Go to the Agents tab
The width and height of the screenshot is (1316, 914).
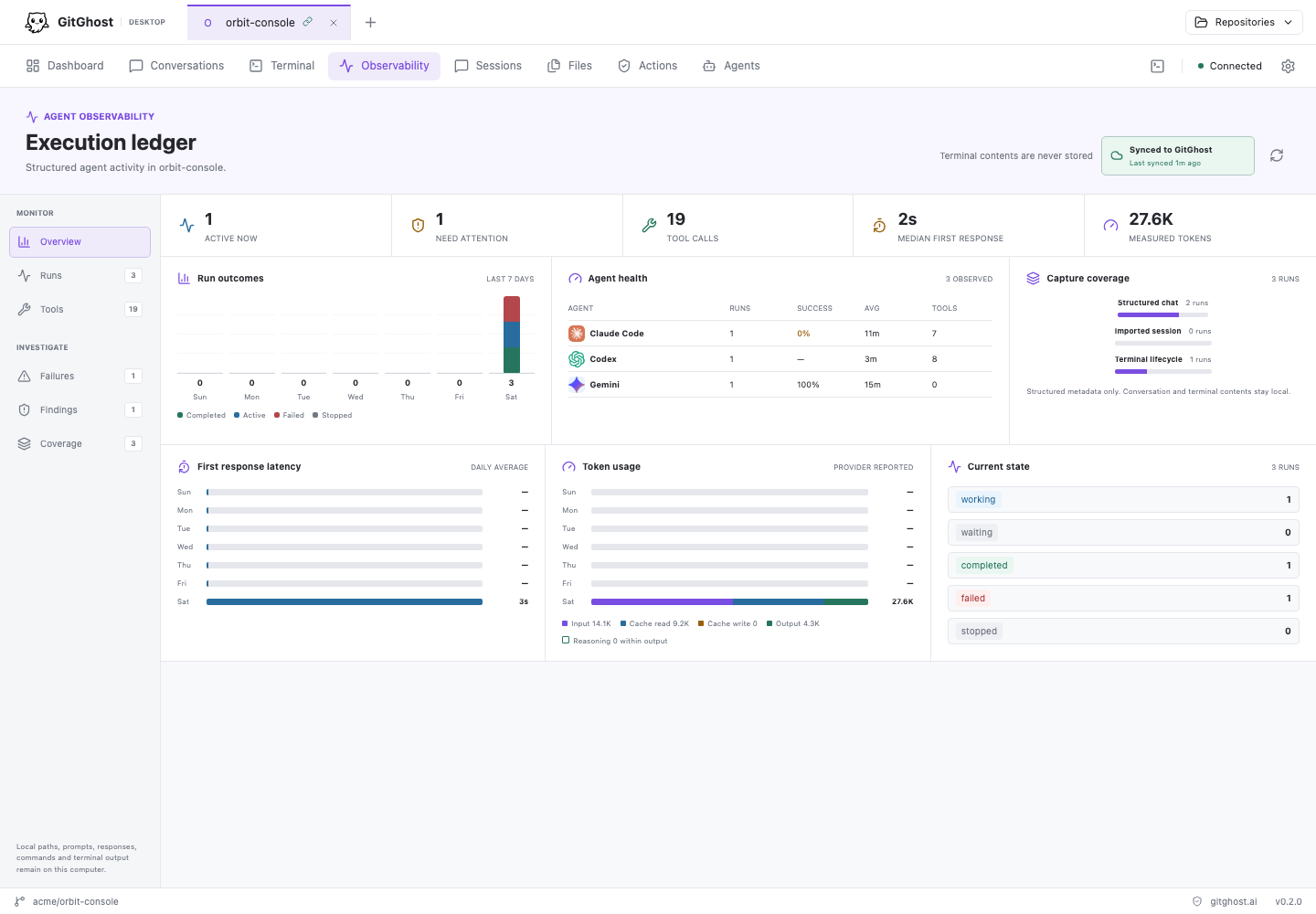(x=731, y=66)
